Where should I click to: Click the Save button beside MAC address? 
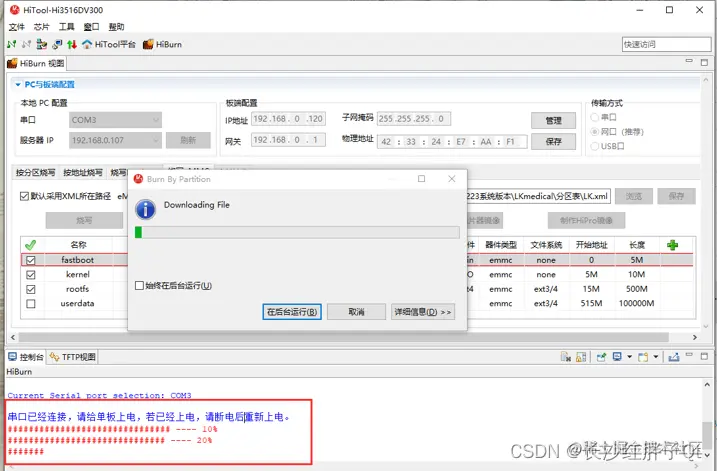point(553,141)
